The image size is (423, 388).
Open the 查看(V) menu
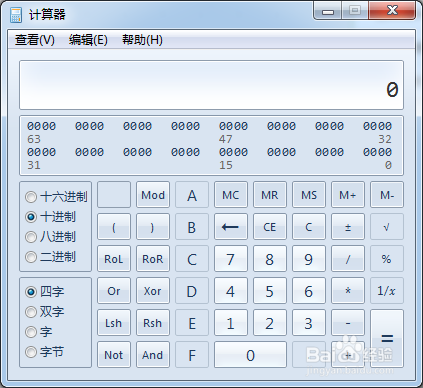(x=35, y=40)
